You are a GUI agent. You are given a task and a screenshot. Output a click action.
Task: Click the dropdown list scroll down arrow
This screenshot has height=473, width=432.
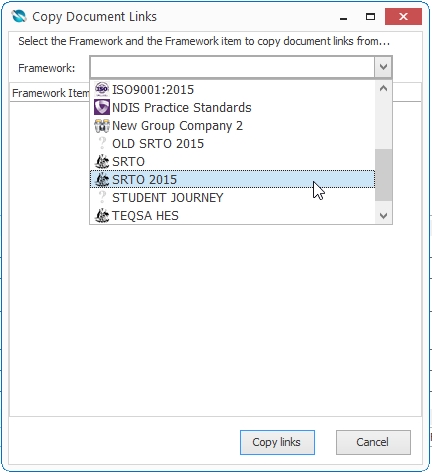click(383, 216)
